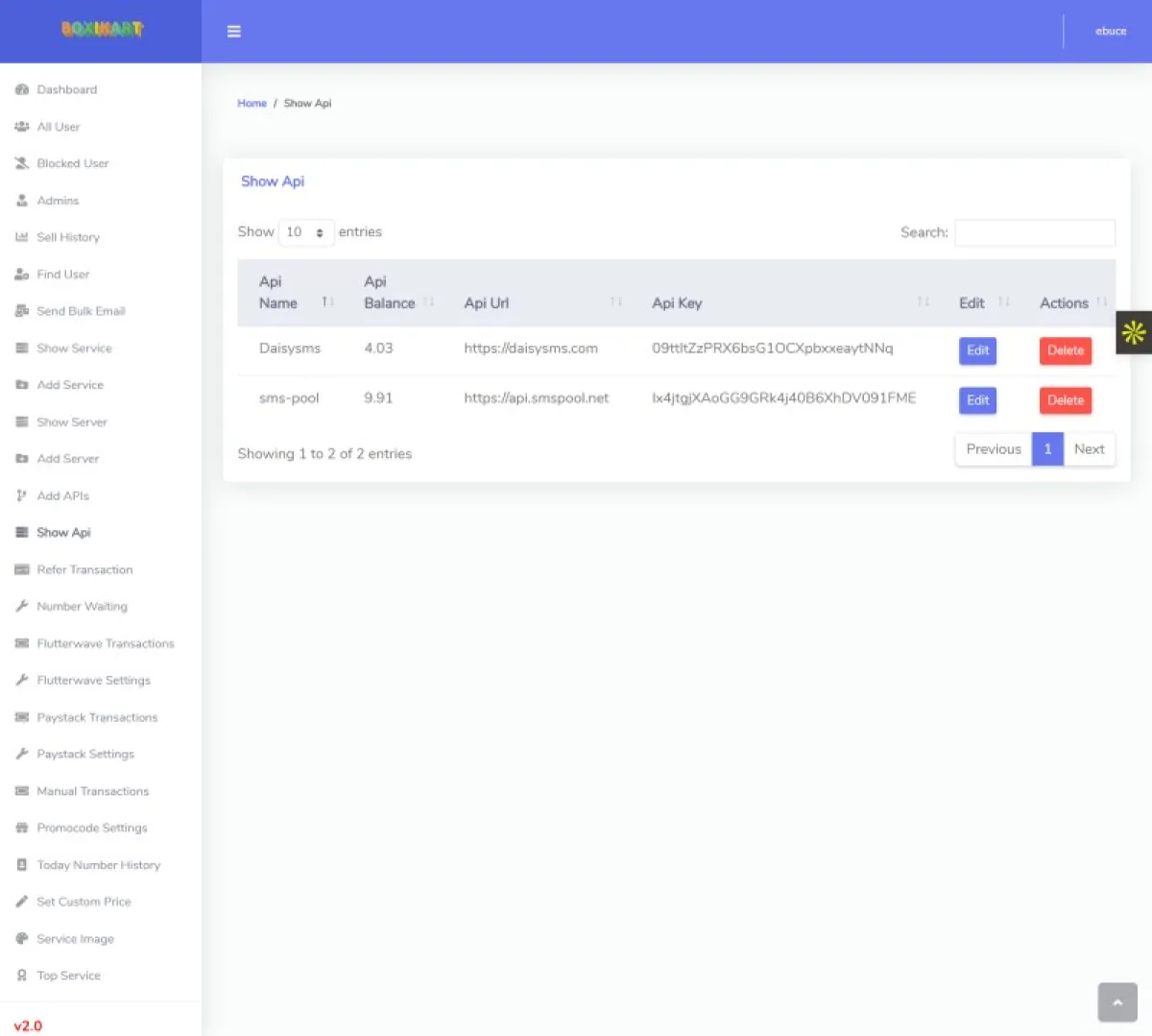Open Refer Transaction in the sidebar
Viewport: 1152px width, 1036px height.
tap(84, 569)
